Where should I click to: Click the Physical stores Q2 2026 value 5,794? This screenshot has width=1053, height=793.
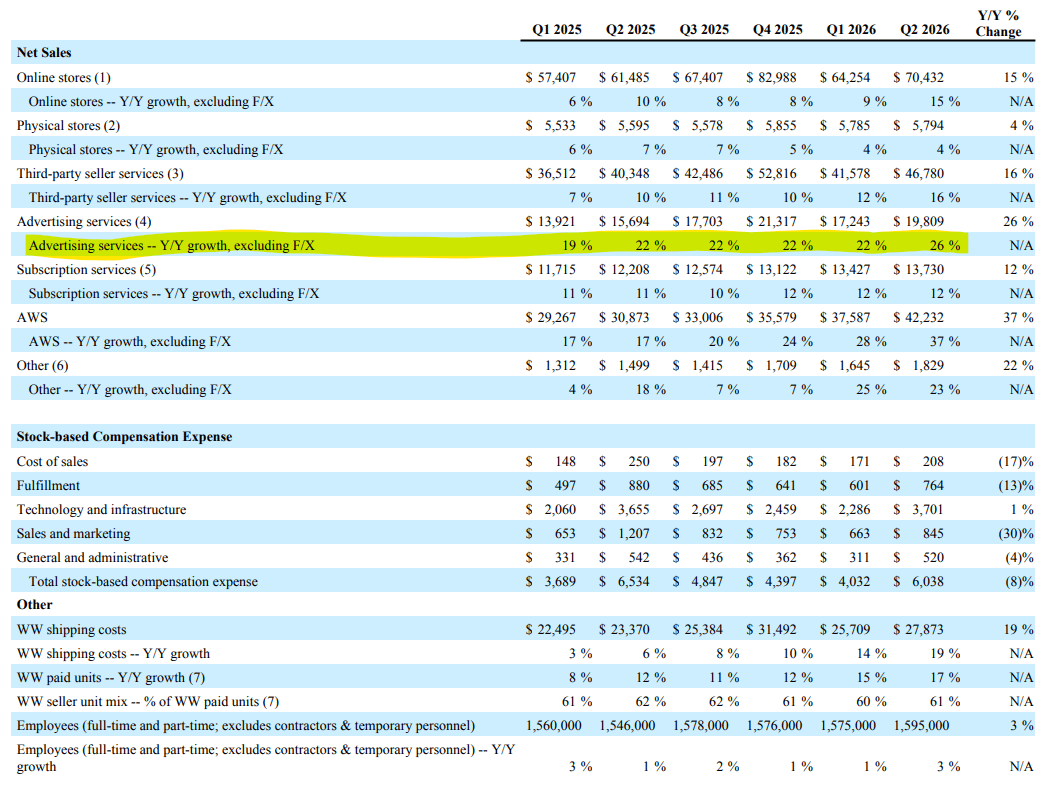click(918, 126)
